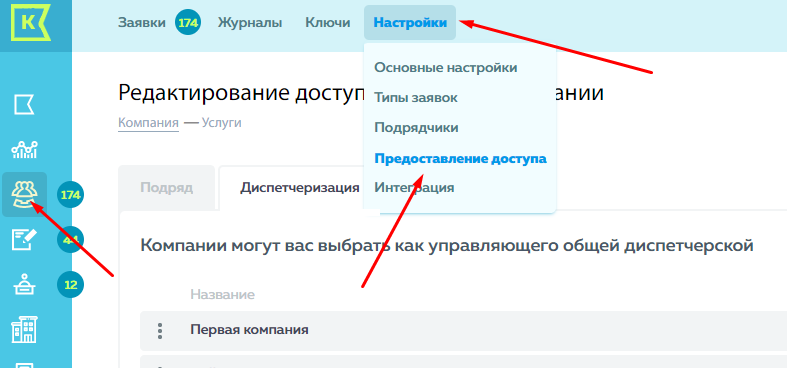The width and height of the screenshot is (787, 368).
Task: Open the notepad with pencil sidebar icon
Action: [24, 239]
